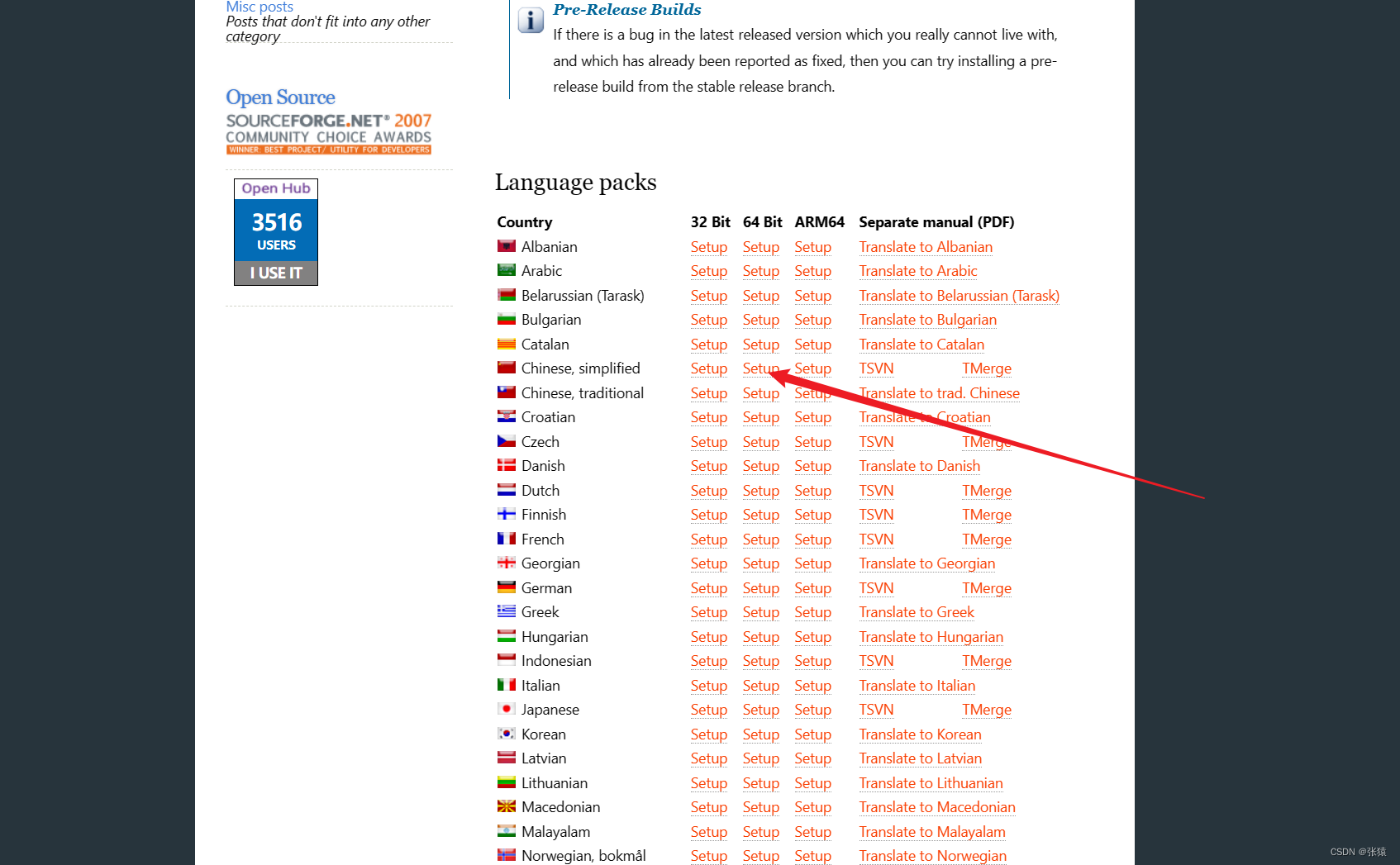Click the SourceForge Community Choice Awards banner
The height and width of the screenshot is (865, 1400).
[328, 134]
